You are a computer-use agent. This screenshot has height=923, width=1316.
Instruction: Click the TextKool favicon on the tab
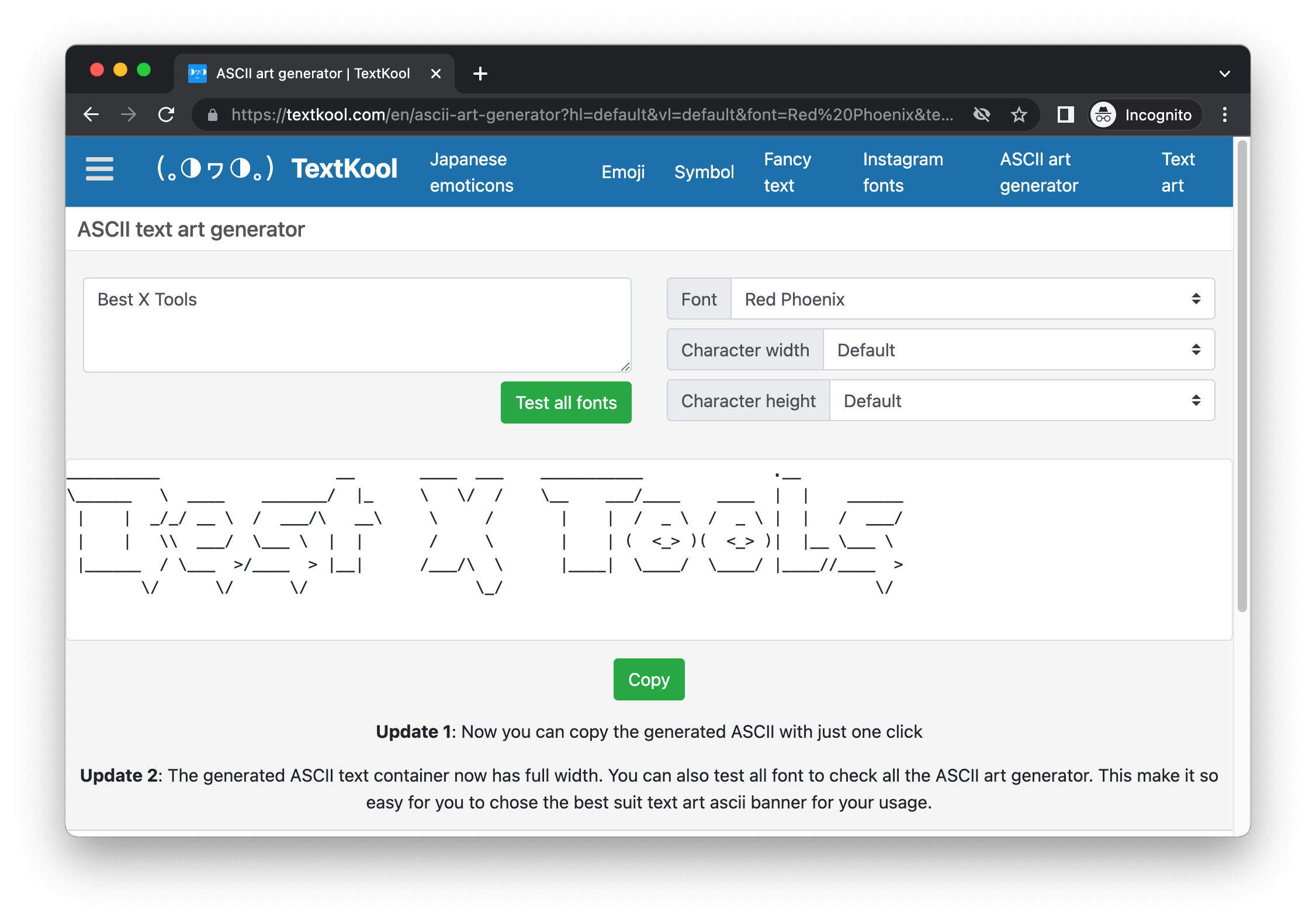coord(198,74)
